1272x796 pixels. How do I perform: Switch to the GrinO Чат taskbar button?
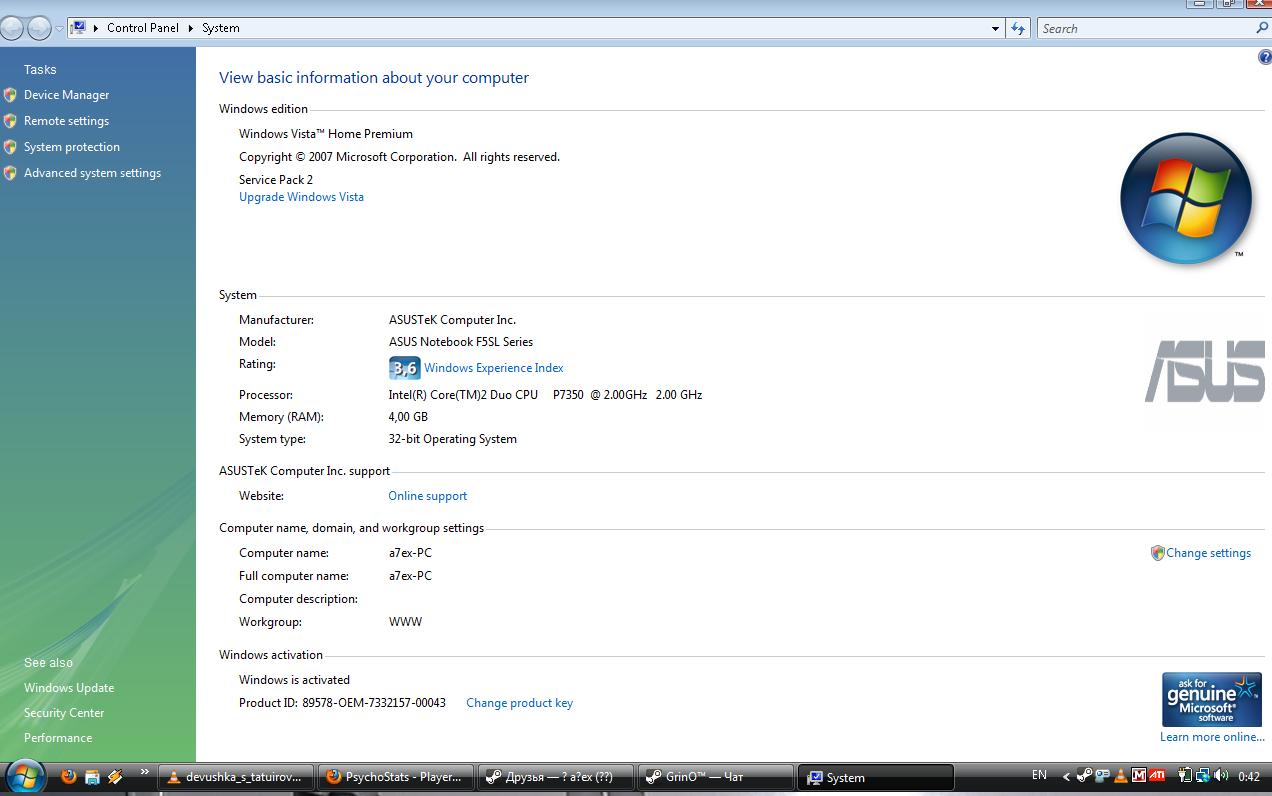coord(716,777)
